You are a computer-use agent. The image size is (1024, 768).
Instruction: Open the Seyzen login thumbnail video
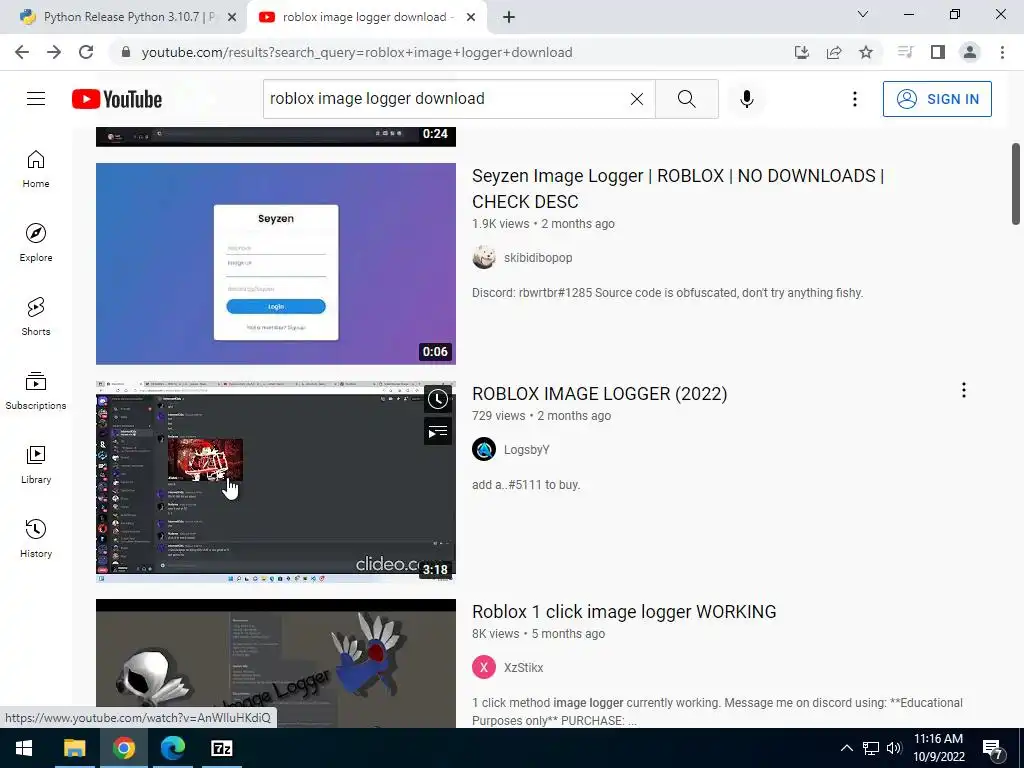pyautogui.click(x=276, y=264)
